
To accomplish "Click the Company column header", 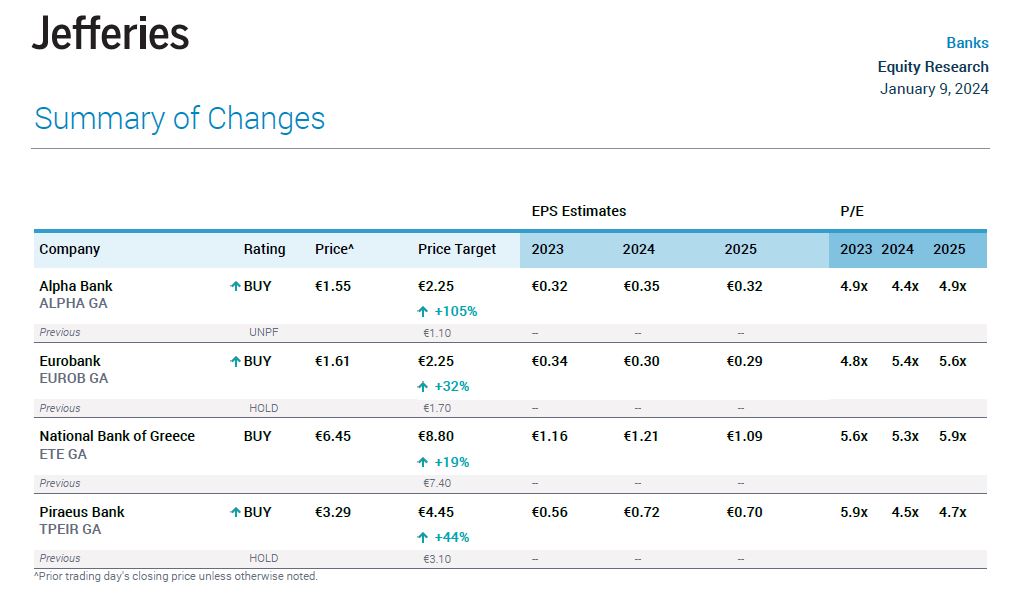I will click(x=70, y=249).
